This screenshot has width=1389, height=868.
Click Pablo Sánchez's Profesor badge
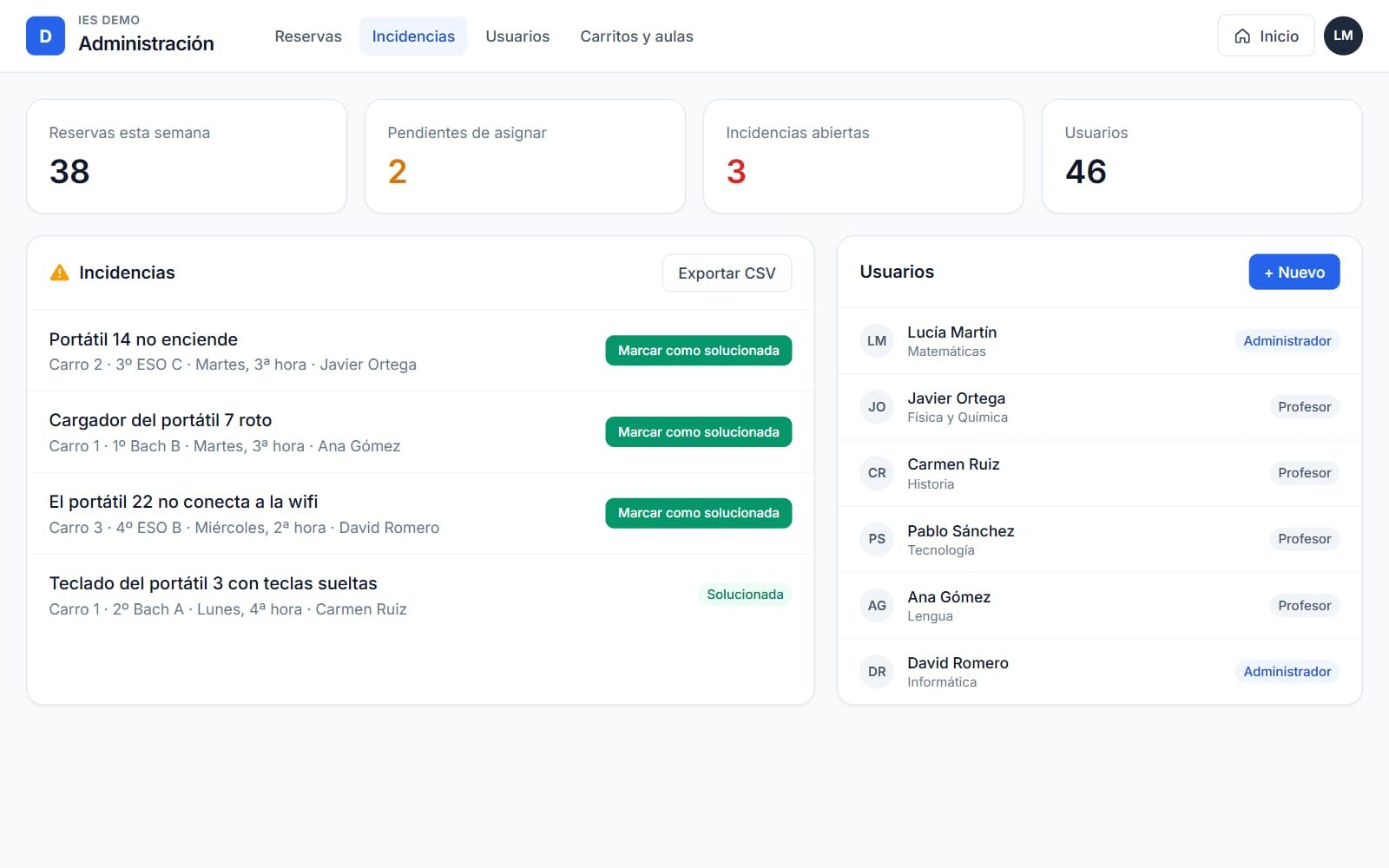[1304, 539]
